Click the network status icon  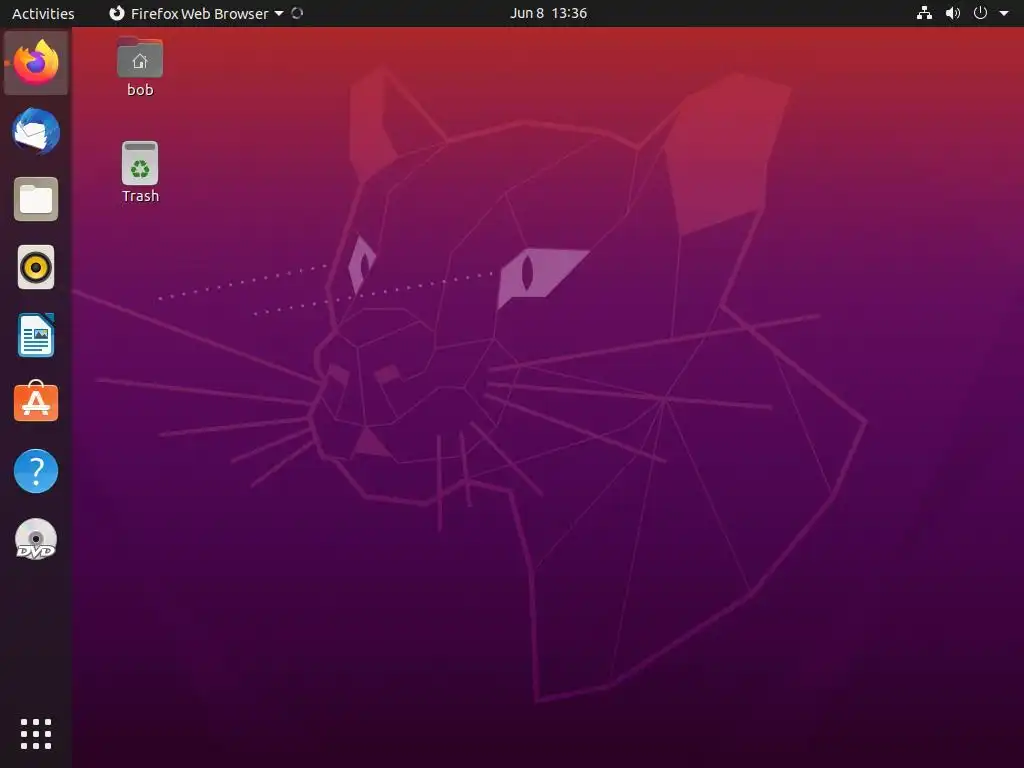click(924, 13)
